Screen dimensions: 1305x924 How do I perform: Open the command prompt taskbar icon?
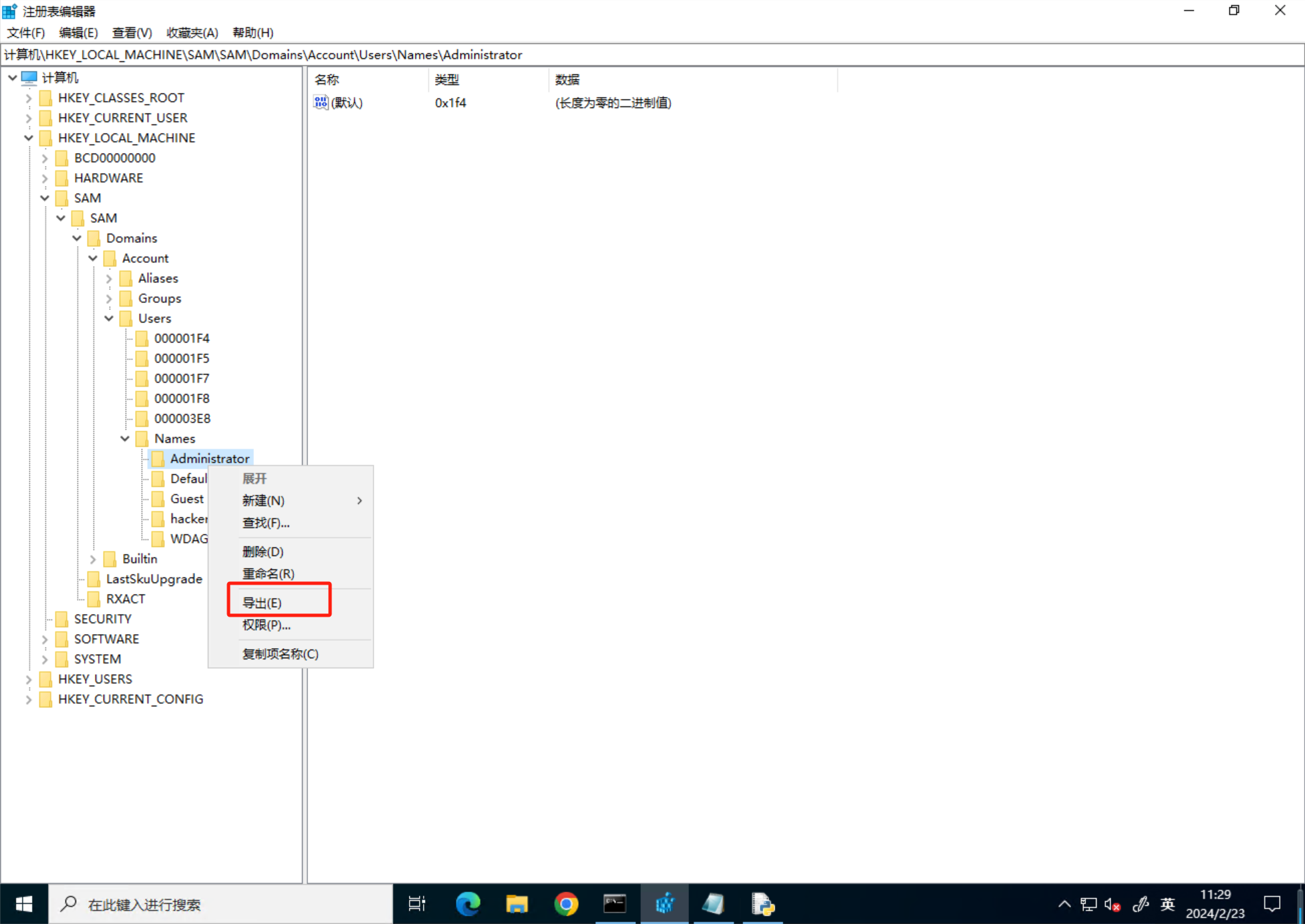(615, 904)
